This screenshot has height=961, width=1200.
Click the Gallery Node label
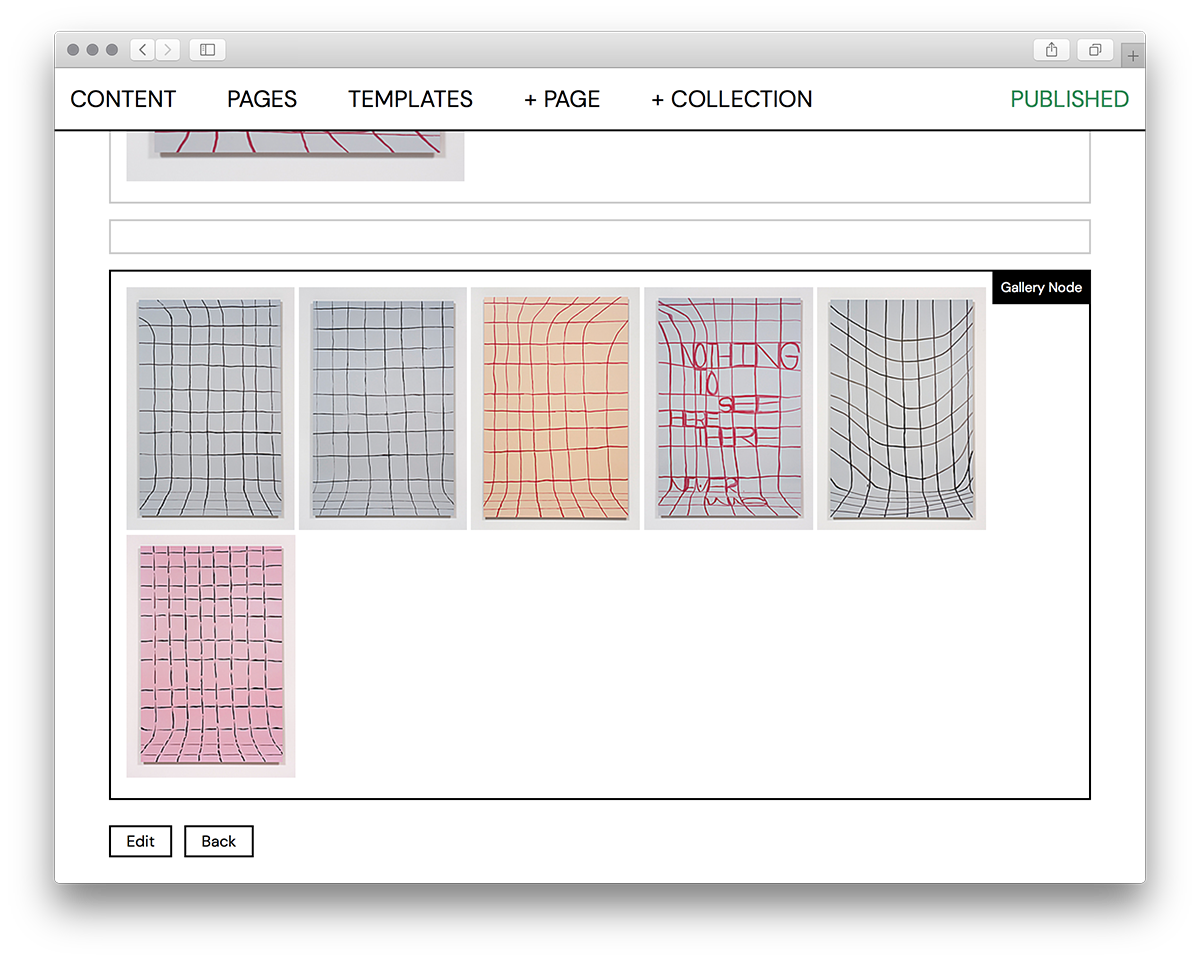1040,287
